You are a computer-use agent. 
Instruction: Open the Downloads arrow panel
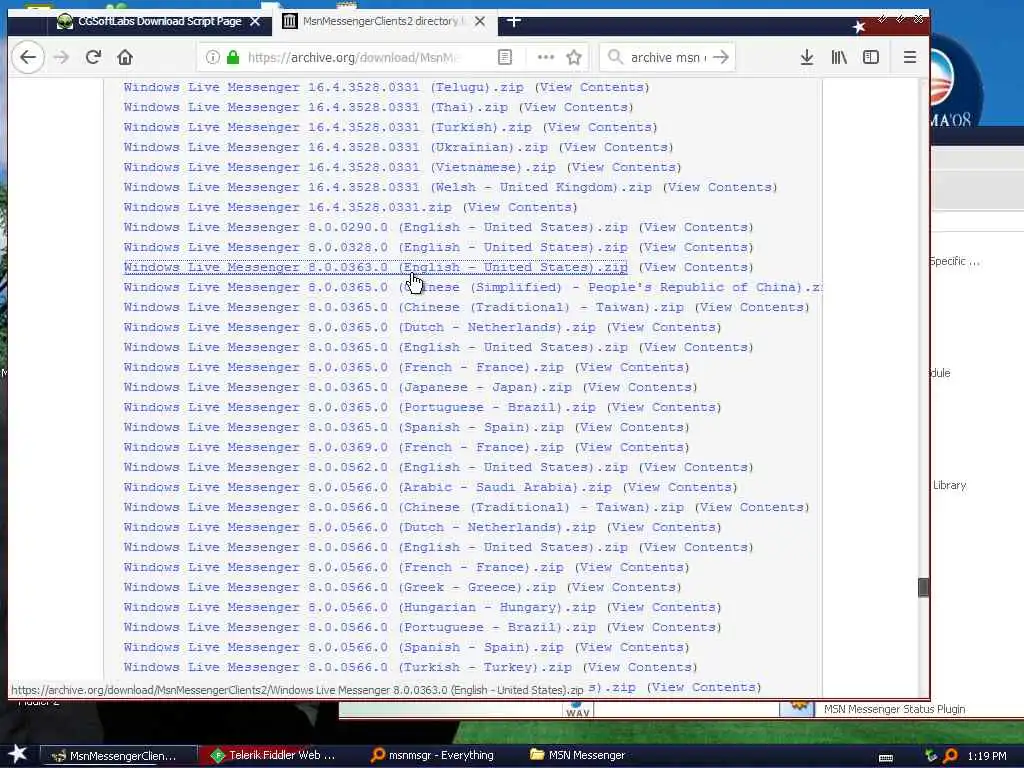(x=807, y=57)
